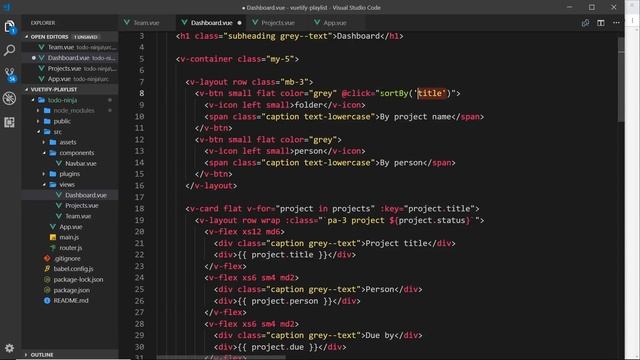The image size is (640, 360).
Task: Open babel.config.js in the file tree
Action: (x=70, y=269)
